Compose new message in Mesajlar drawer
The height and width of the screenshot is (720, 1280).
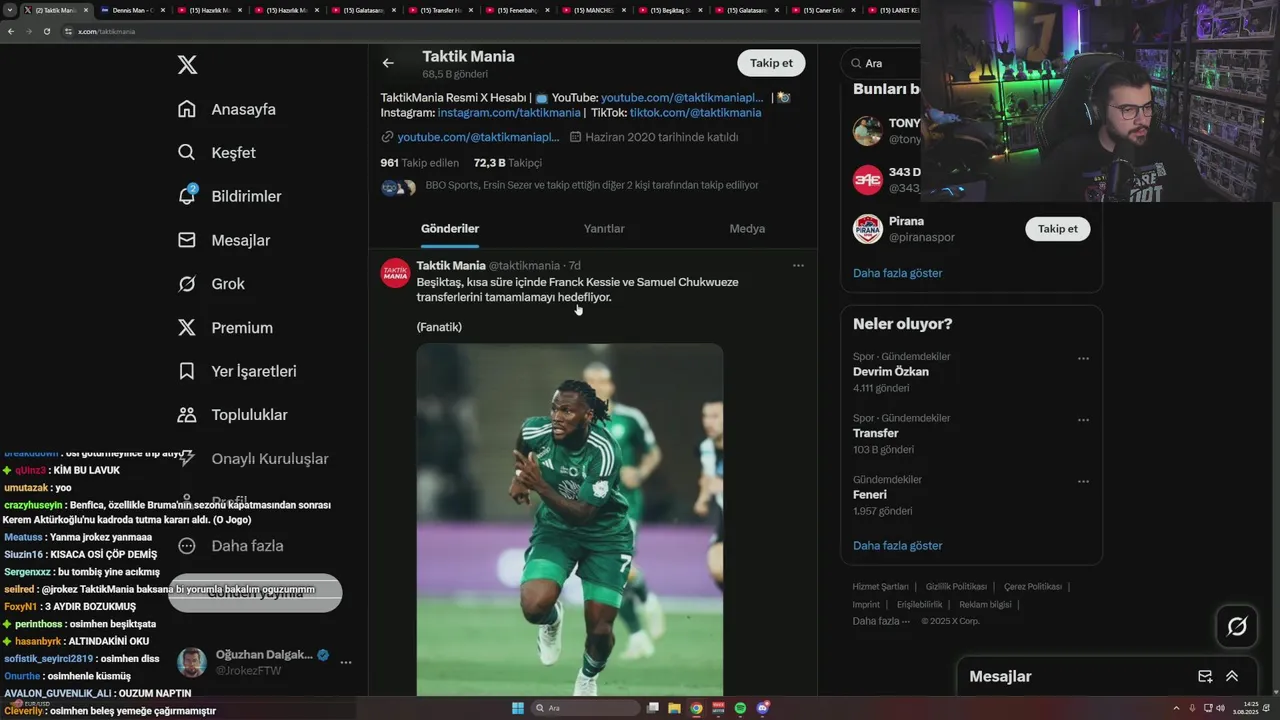[x=1205, y=677]
